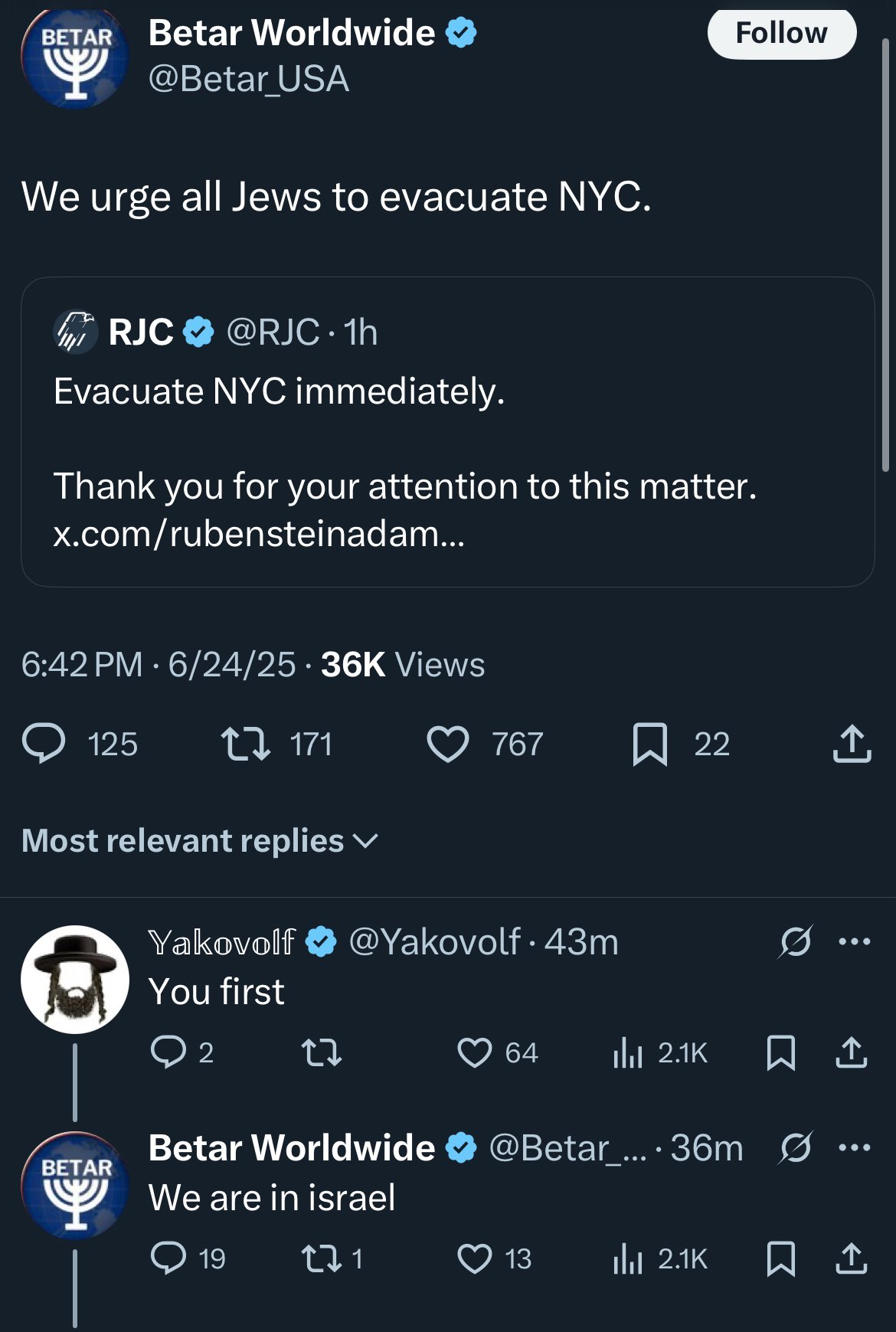Bookmark the "We are in israel" reply

(780, 1259)
